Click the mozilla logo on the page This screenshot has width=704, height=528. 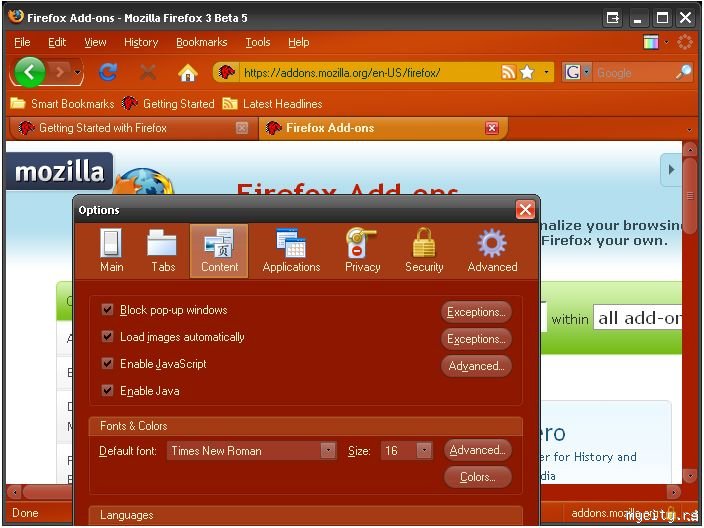click(59, 172)
